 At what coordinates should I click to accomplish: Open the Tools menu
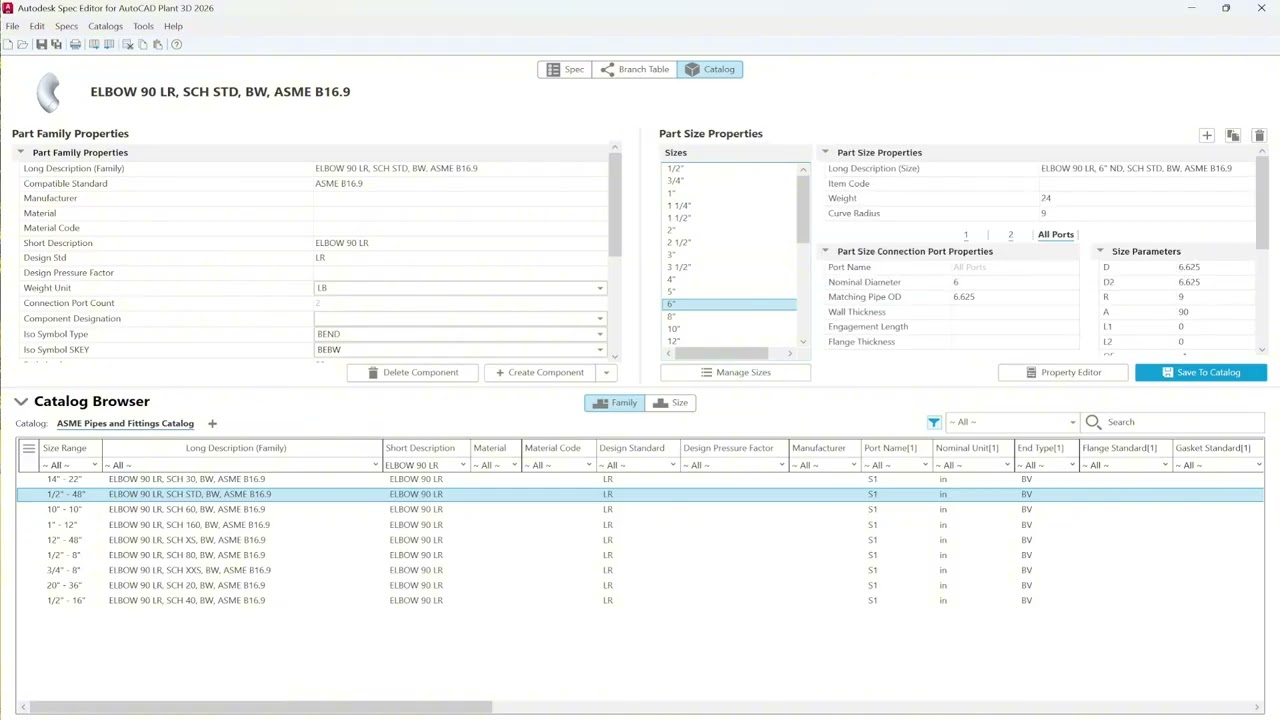143,26
